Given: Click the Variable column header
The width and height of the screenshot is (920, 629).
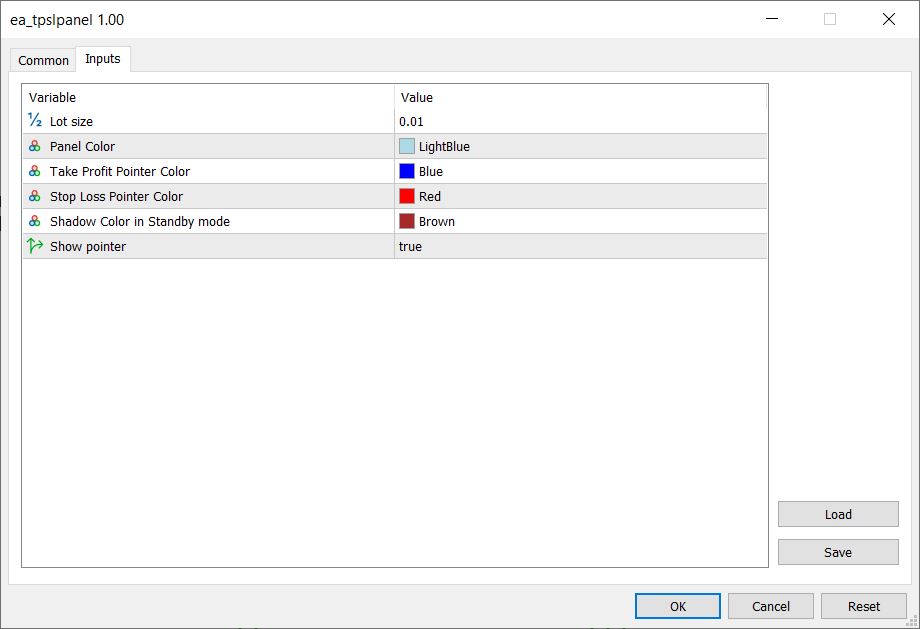Looking at the screenshot, I should pyautogui.click(x=208, y=97).
